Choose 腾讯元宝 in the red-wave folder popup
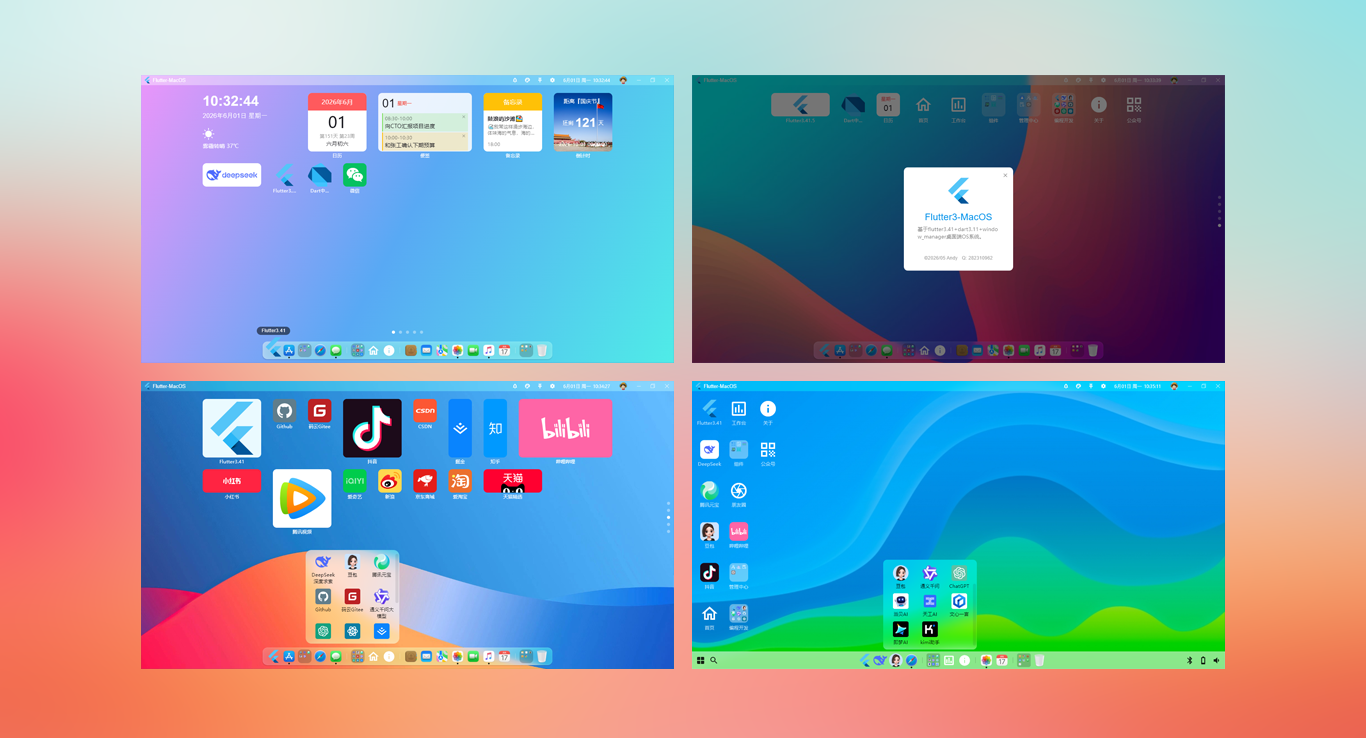1366x738 pixels. (381, 563)
